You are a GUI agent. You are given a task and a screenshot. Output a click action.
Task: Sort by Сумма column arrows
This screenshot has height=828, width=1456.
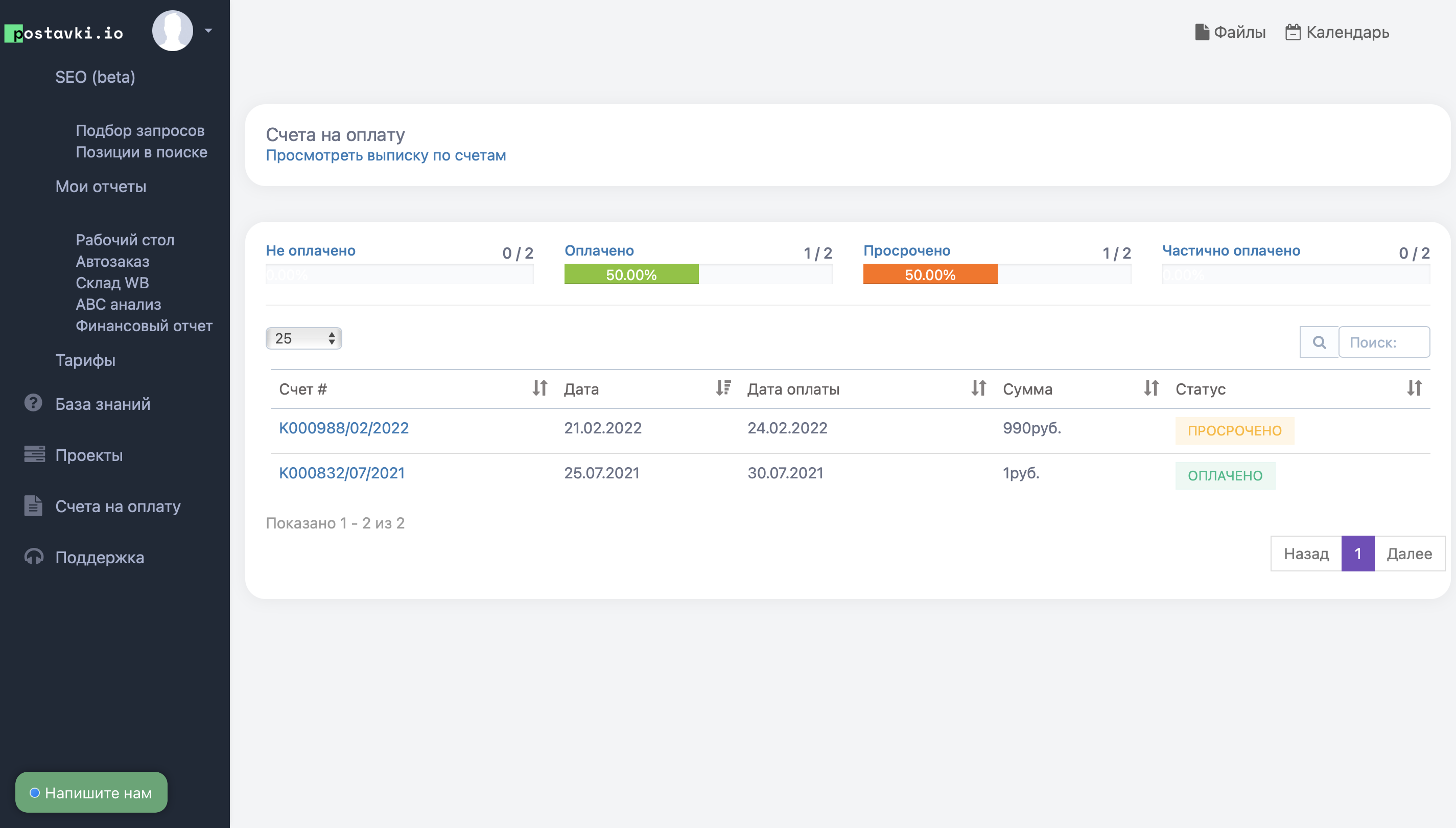pos(1151,388)
